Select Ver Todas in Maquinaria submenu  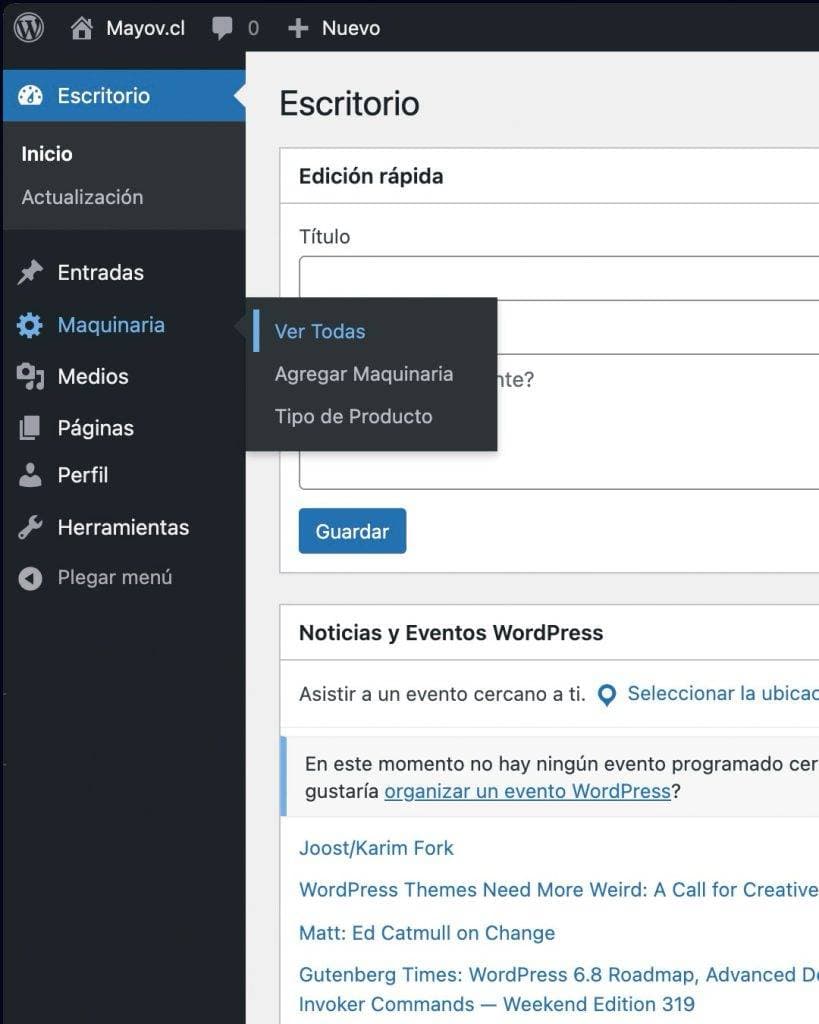(x=320, y=331)
